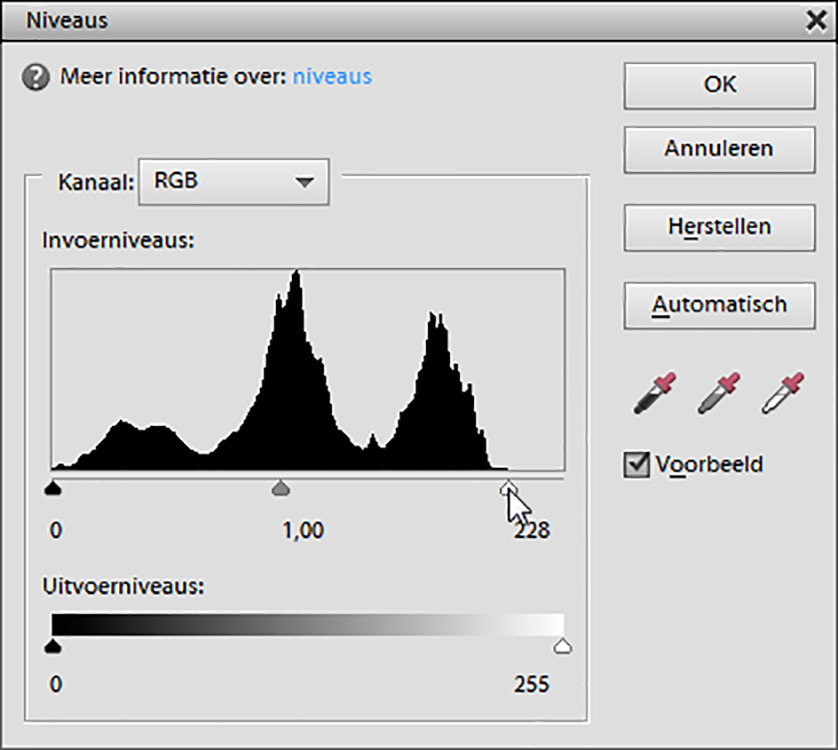Confirm the levels with OK
This screenshot has width=838, height=750.
(x=719, y=85)
